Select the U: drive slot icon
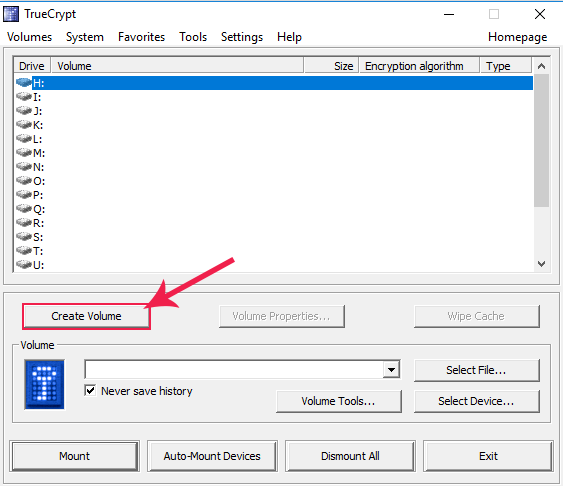The width and height of the screenshot is (563, 486). [x=24, y=265]
